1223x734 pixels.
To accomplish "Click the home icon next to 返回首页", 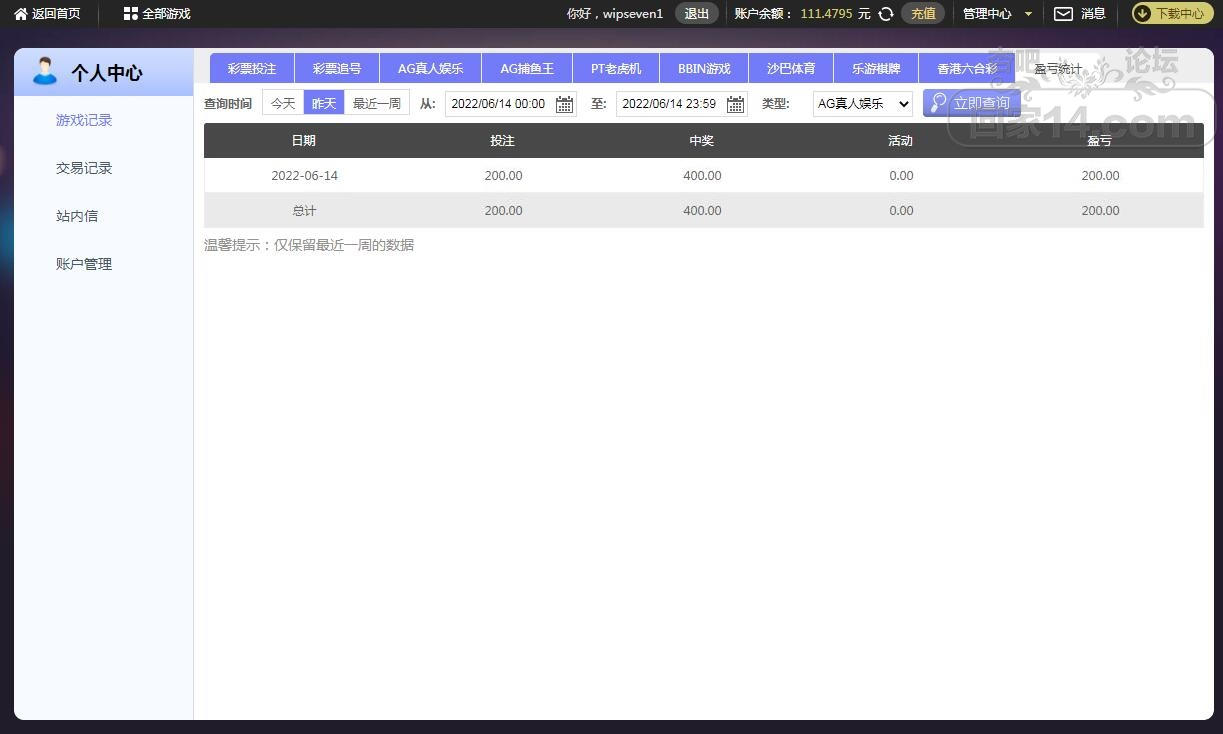I will pos(20,14).
